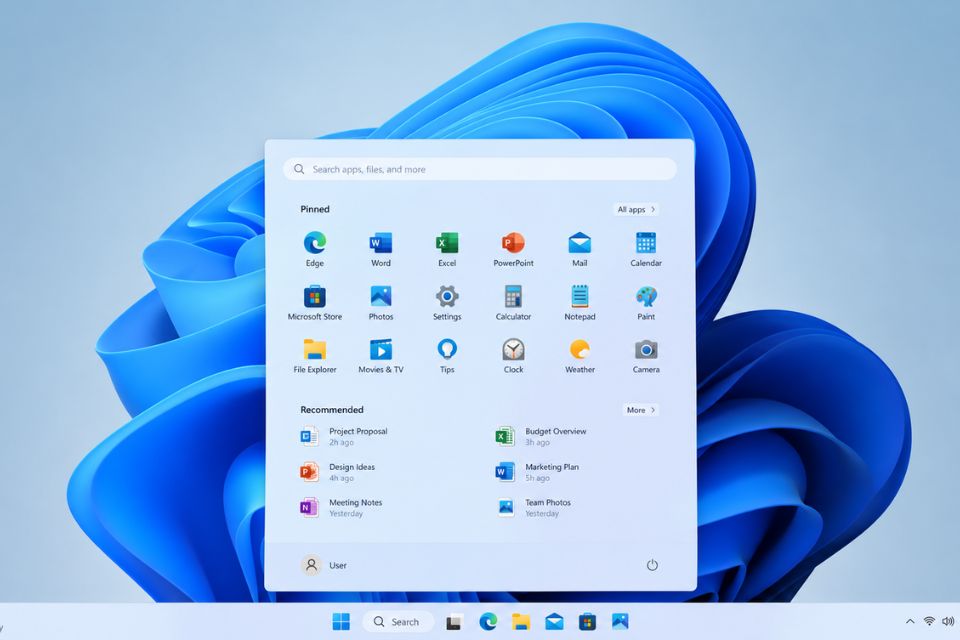Open the pinned Photos app

click(381, 303)
